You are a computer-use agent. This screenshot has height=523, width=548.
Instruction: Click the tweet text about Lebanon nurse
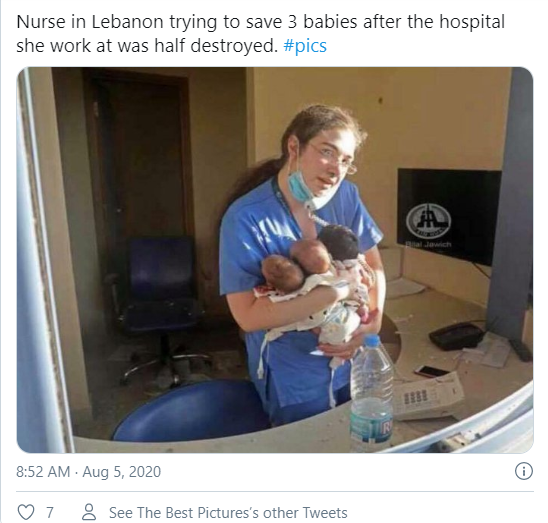[x=260, y=34]
